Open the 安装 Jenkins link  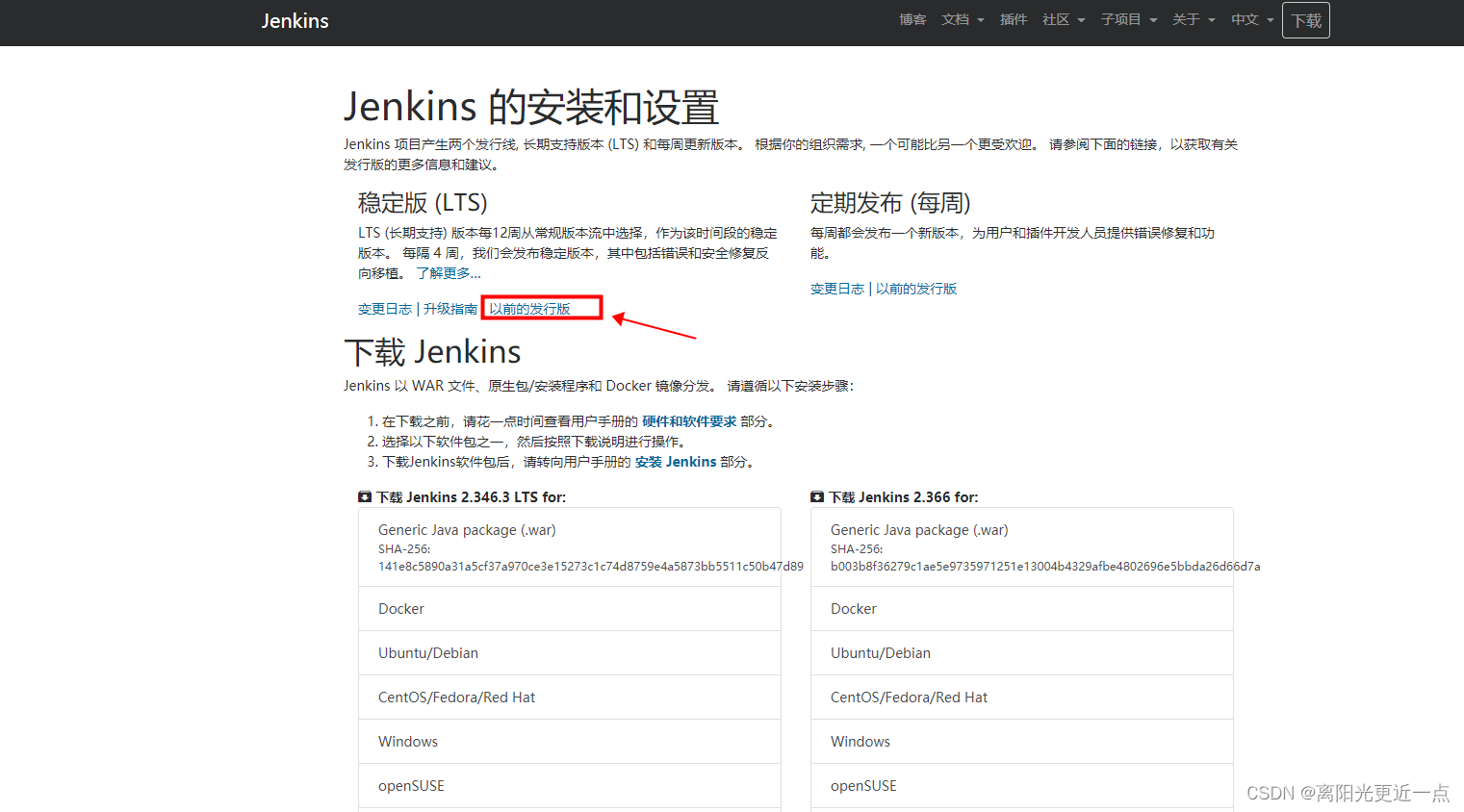(676, 462)
